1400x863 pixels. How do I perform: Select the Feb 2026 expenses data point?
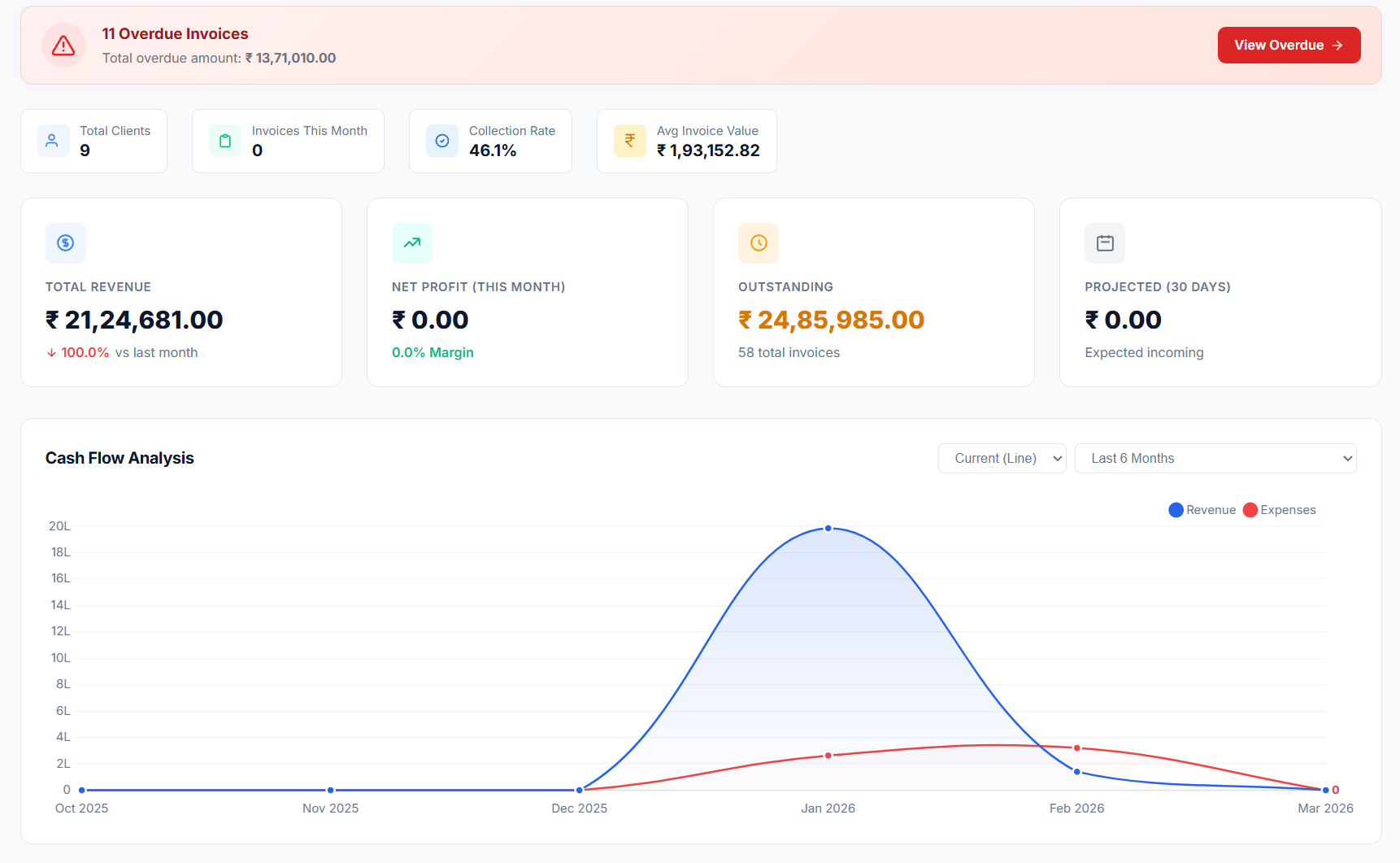pyautogui.click(x=1077, y=748)
